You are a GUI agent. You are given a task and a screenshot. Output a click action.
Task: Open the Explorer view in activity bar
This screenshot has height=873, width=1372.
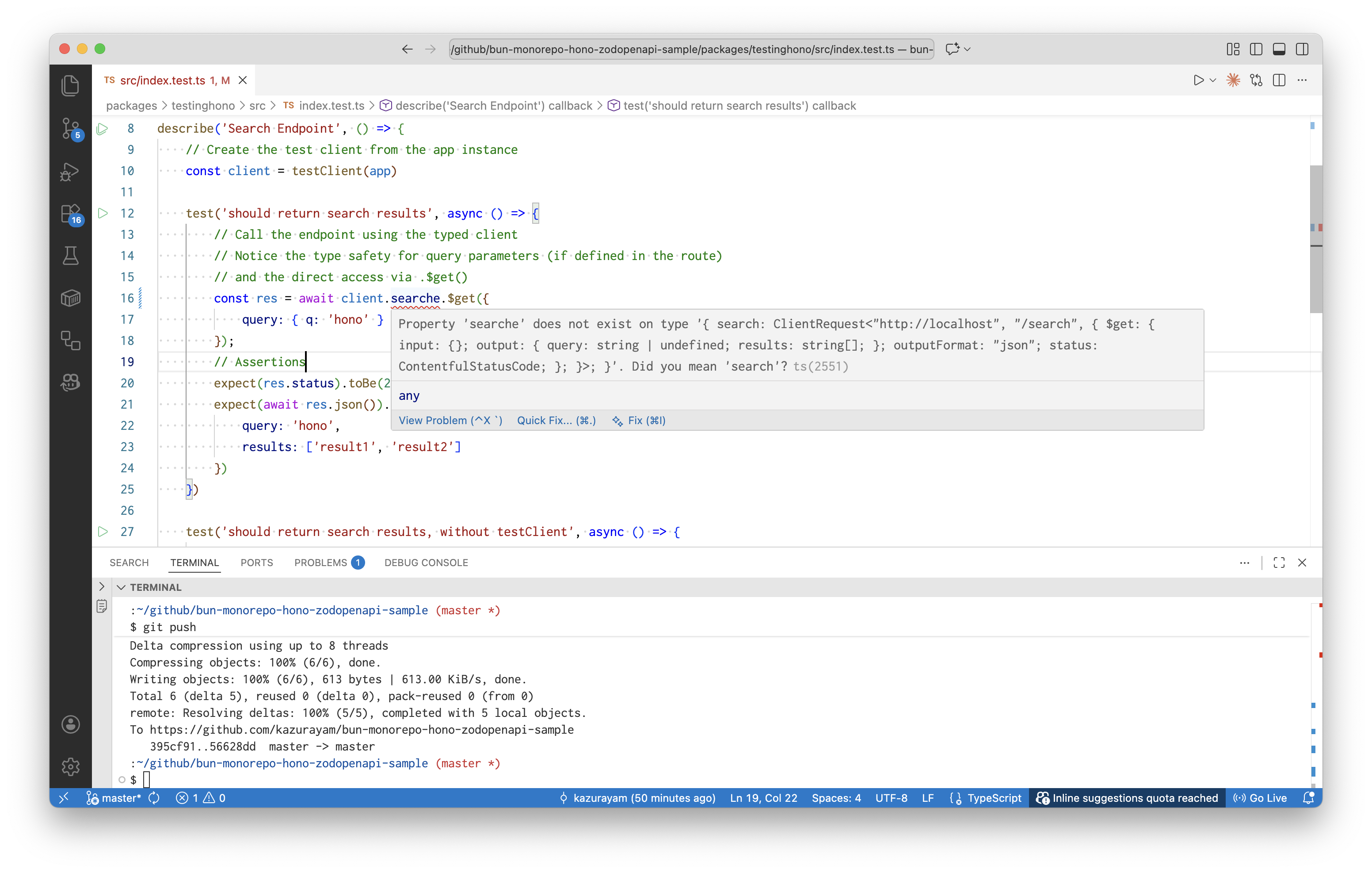[70, 86]
